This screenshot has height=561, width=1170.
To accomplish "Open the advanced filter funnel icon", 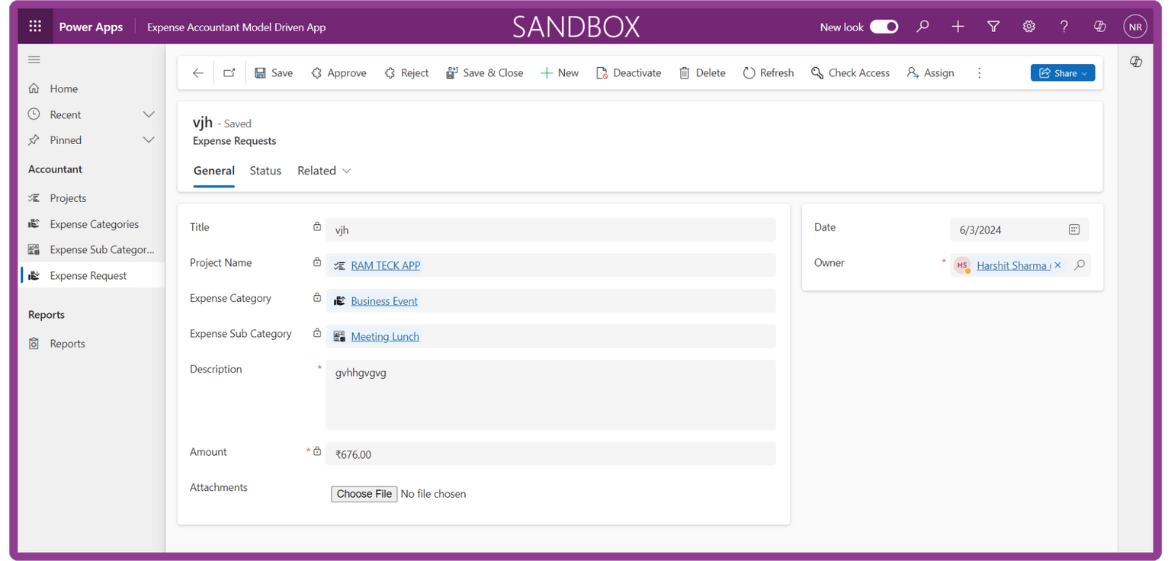I will click(x=993, y=27).
